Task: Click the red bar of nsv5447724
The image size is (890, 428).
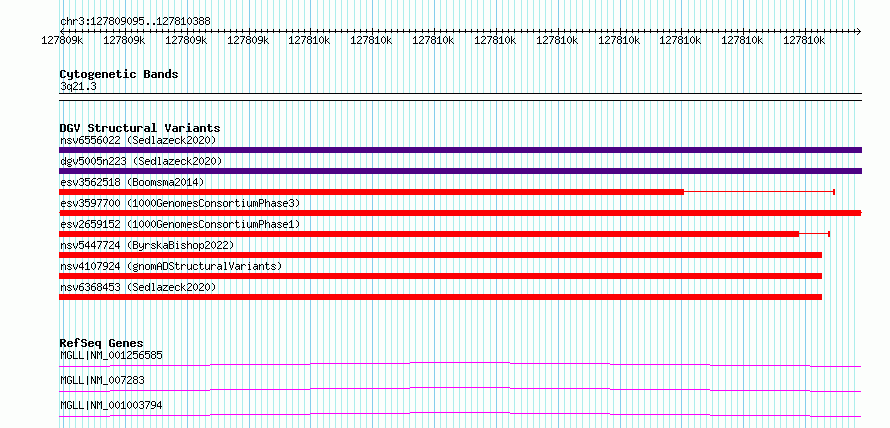Action: 440,255
